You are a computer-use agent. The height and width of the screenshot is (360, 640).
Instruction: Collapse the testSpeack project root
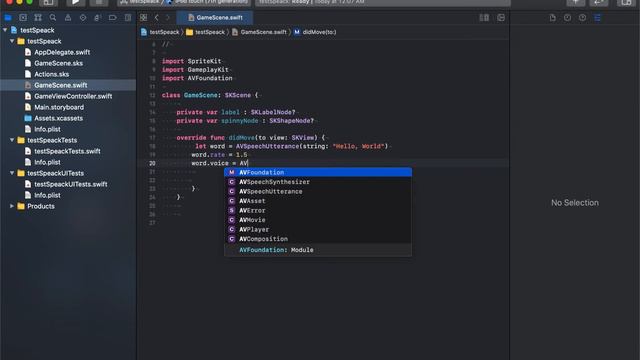click(5, 30)
